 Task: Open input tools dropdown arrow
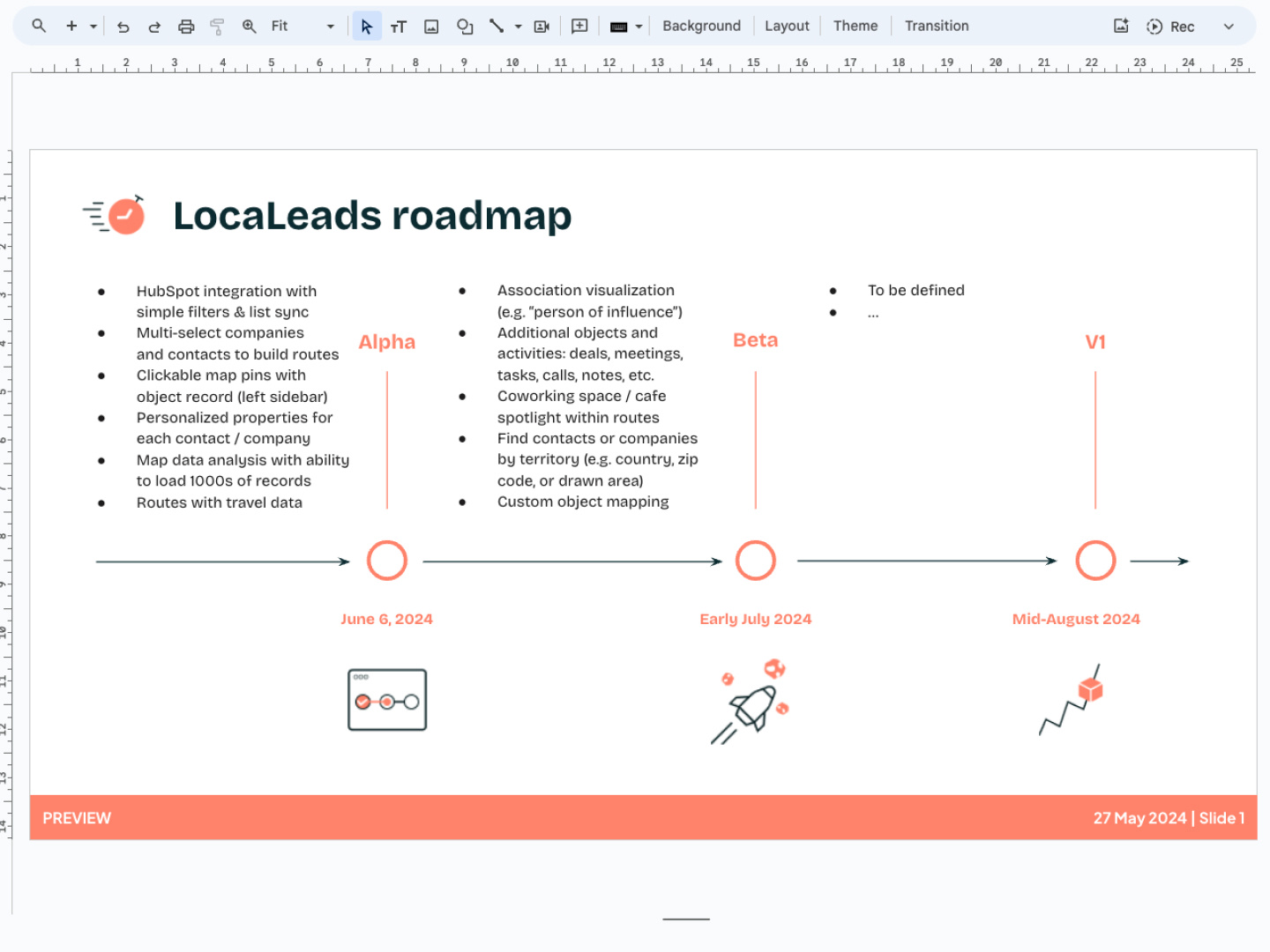pos(639,26)
